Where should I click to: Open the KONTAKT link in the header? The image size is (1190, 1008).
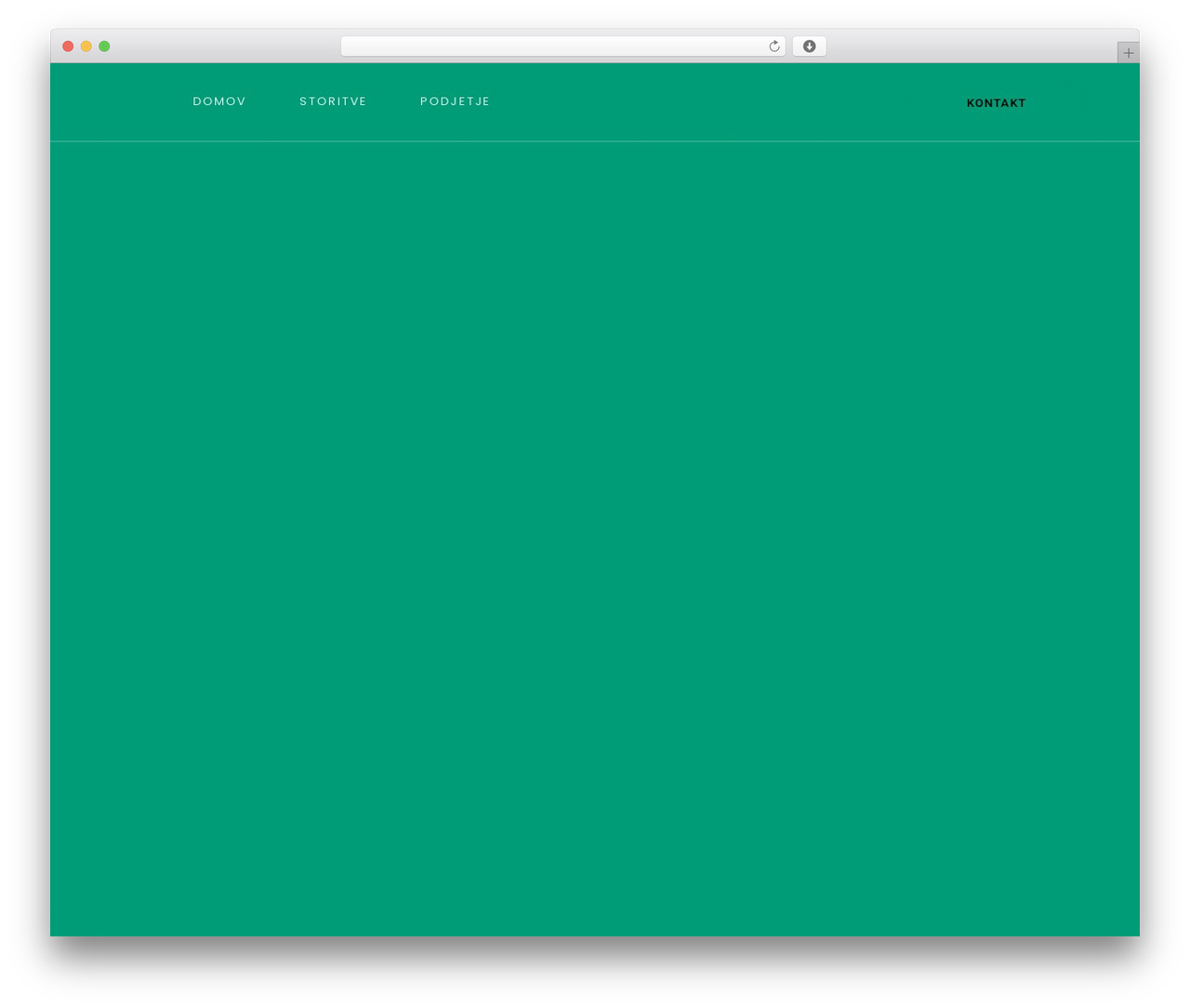click(x=996, y=103)
